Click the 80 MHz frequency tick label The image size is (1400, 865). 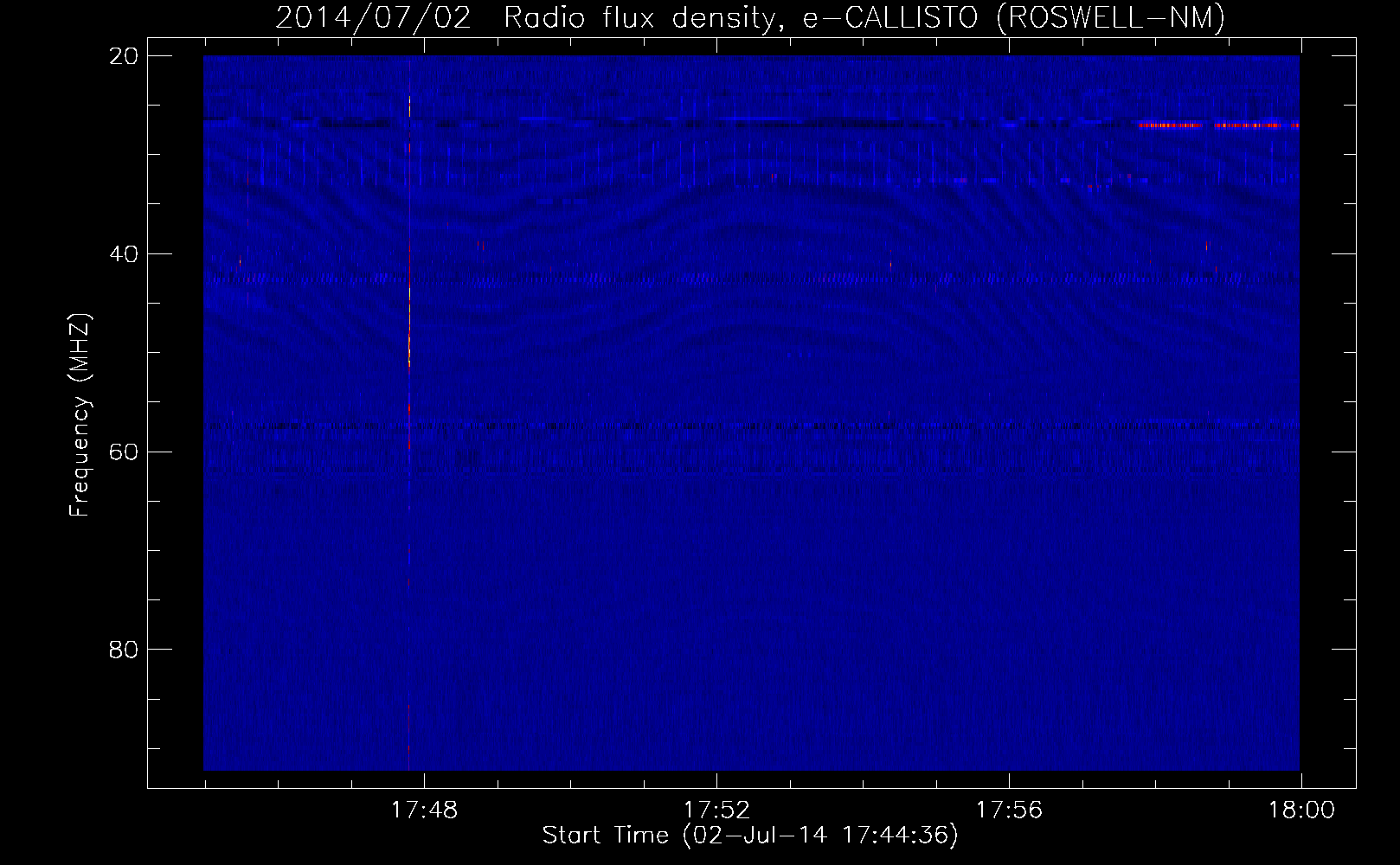(124, 650)
